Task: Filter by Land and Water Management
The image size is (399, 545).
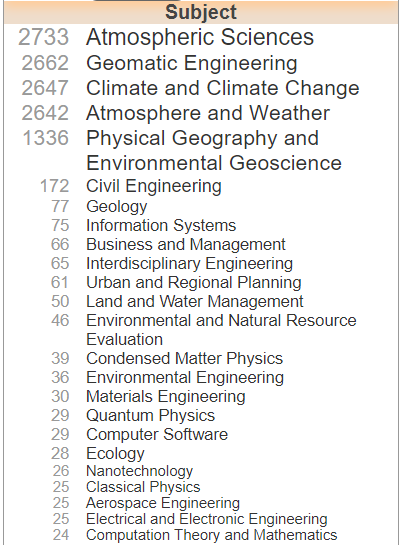Action: (x=195, y=301)
